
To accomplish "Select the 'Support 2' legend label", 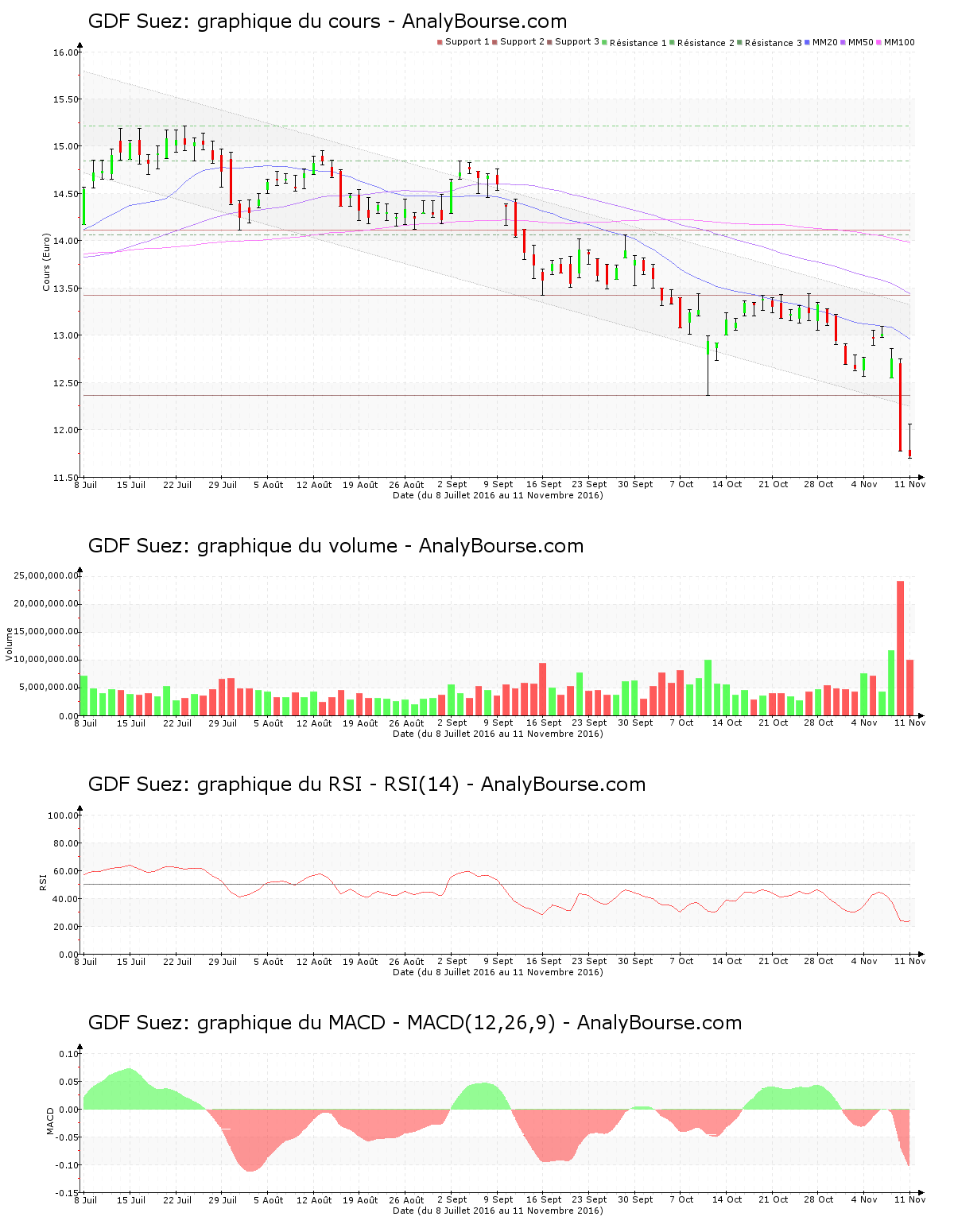I will point(522,42).
